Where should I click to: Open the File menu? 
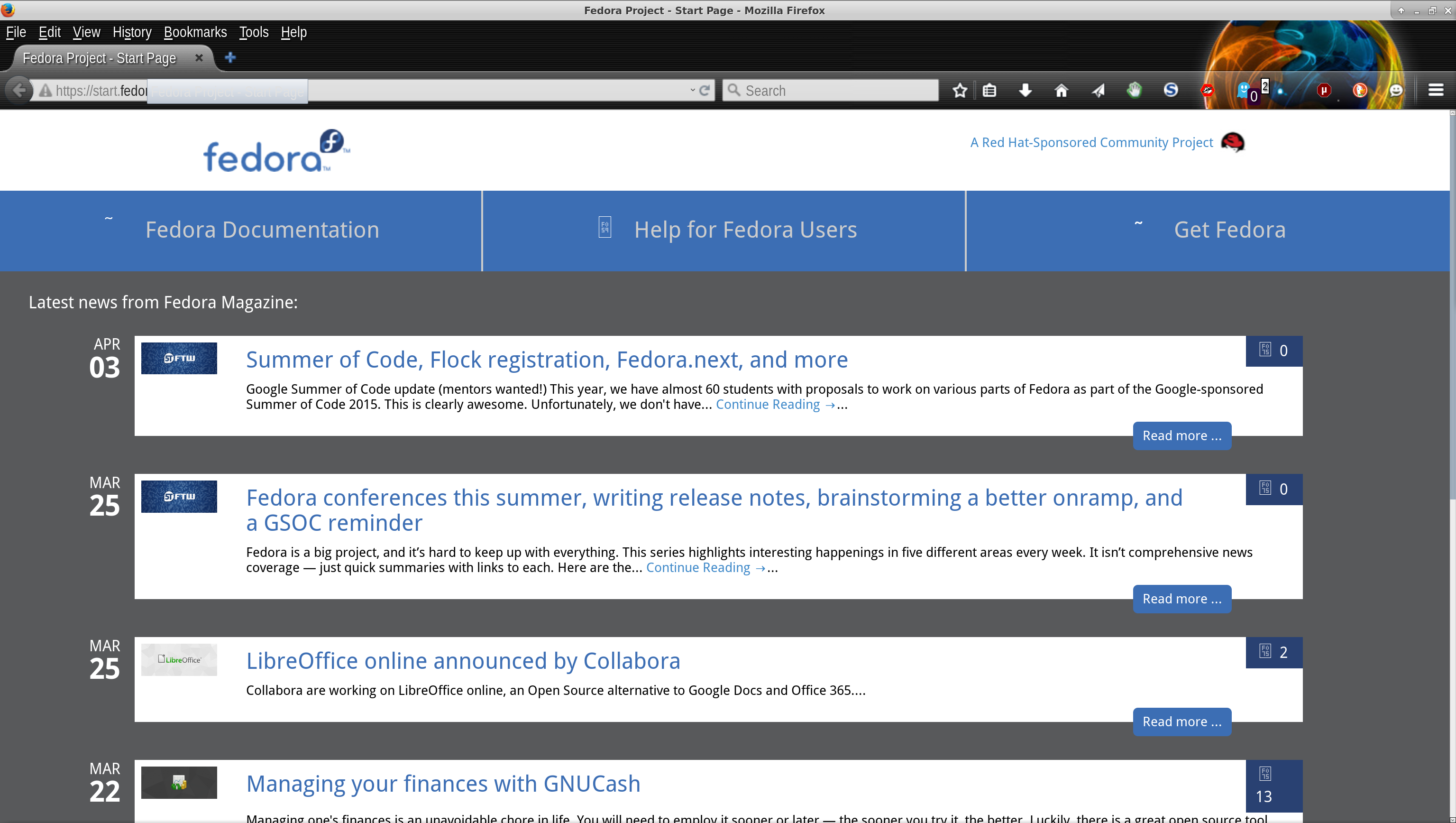coord(16,32)
